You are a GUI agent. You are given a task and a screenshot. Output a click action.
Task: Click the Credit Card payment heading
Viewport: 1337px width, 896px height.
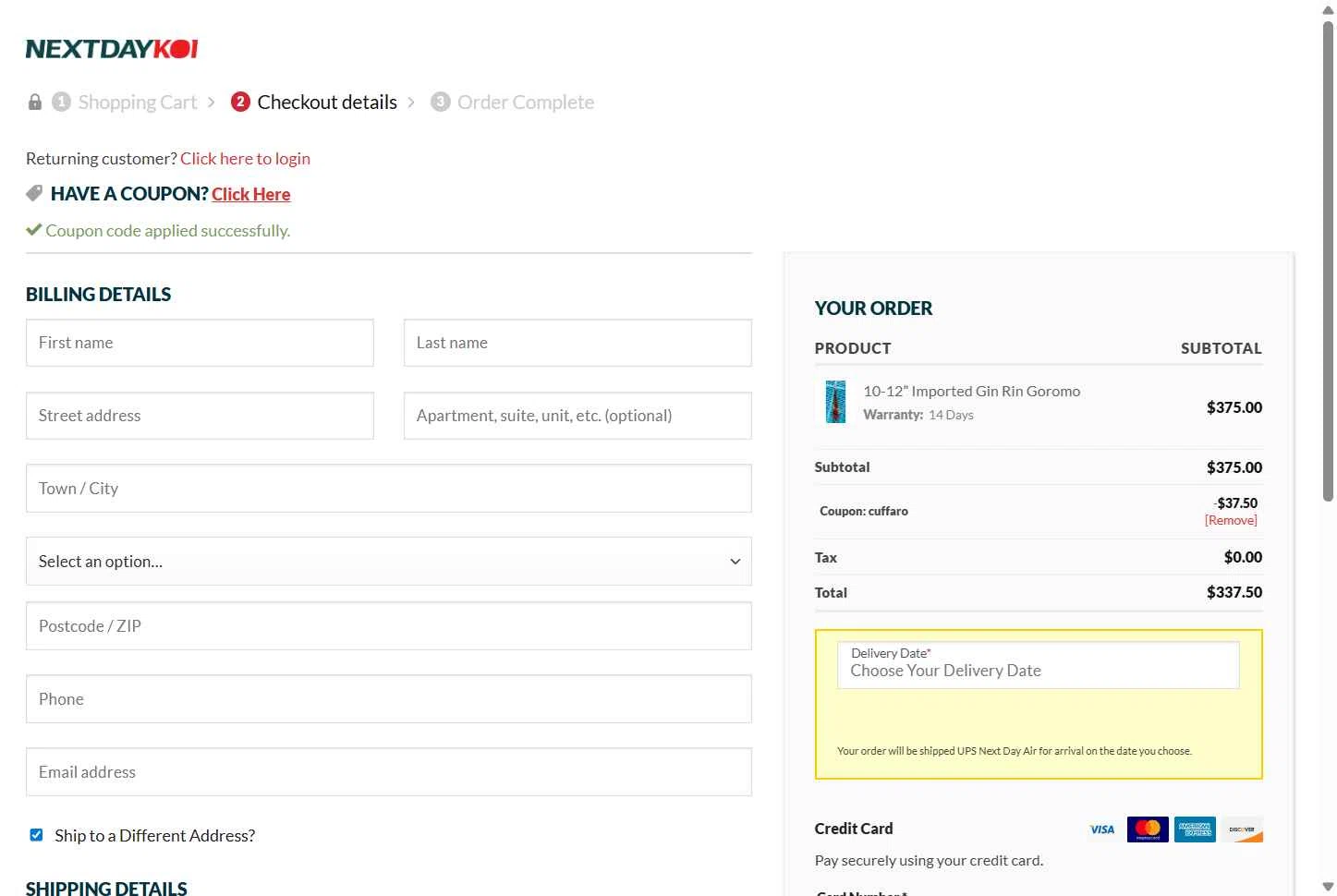click(x=854, y=829)
